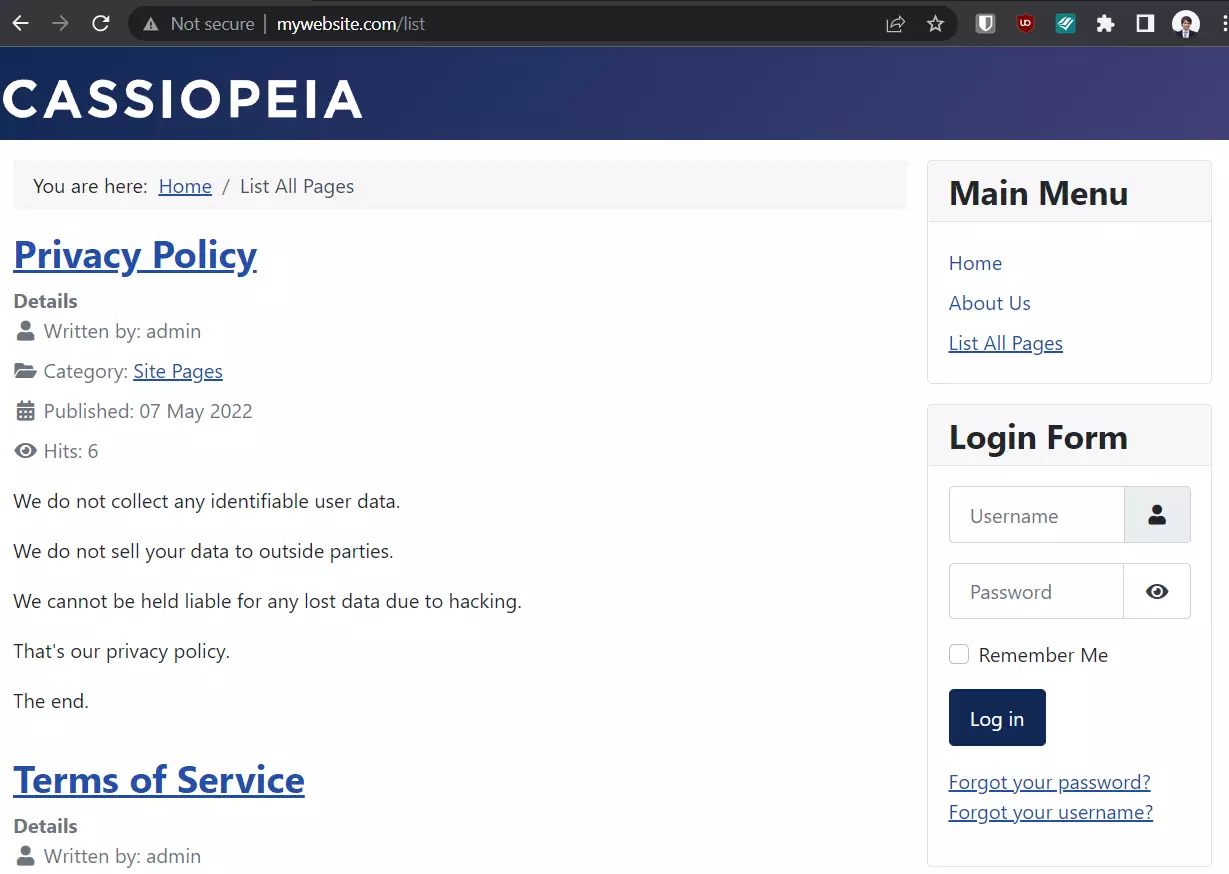The height and width of the screenshot is (874, 1229).
Task: Click the eye icon beside Hits: 6
Action: [25, 451]
